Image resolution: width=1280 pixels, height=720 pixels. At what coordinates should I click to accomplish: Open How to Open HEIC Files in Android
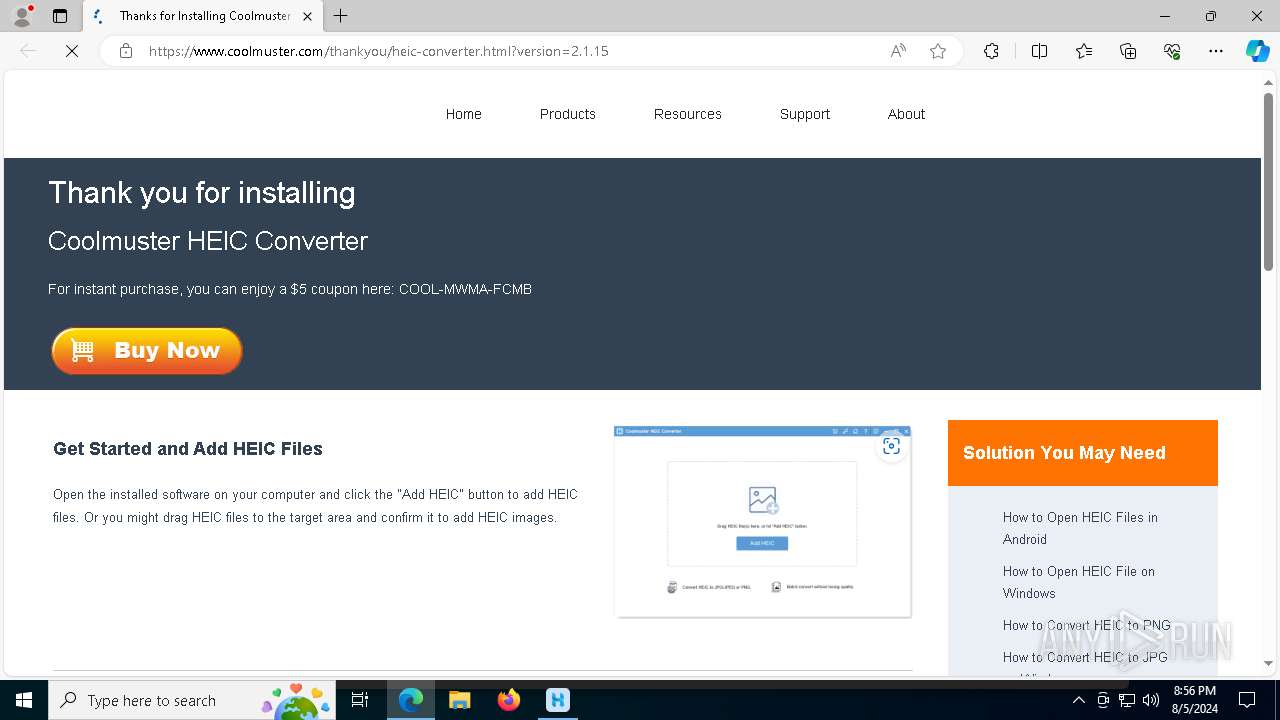coord(1080,528)
